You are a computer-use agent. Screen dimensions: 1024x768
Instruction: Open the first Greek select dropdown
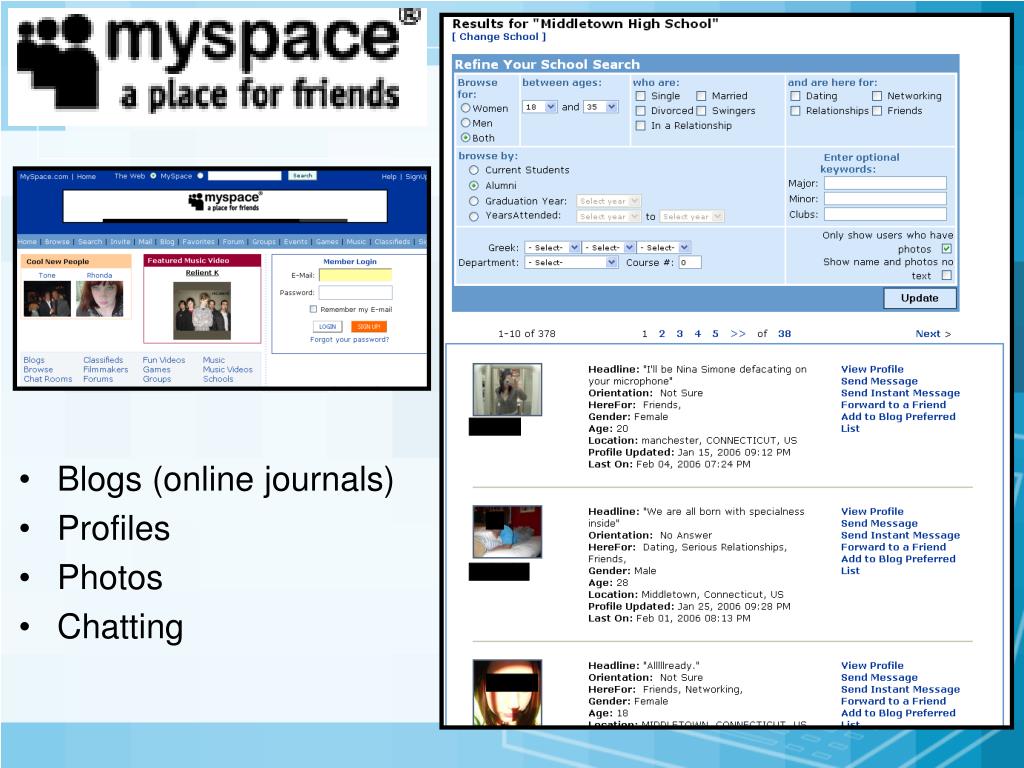[552, 248]
